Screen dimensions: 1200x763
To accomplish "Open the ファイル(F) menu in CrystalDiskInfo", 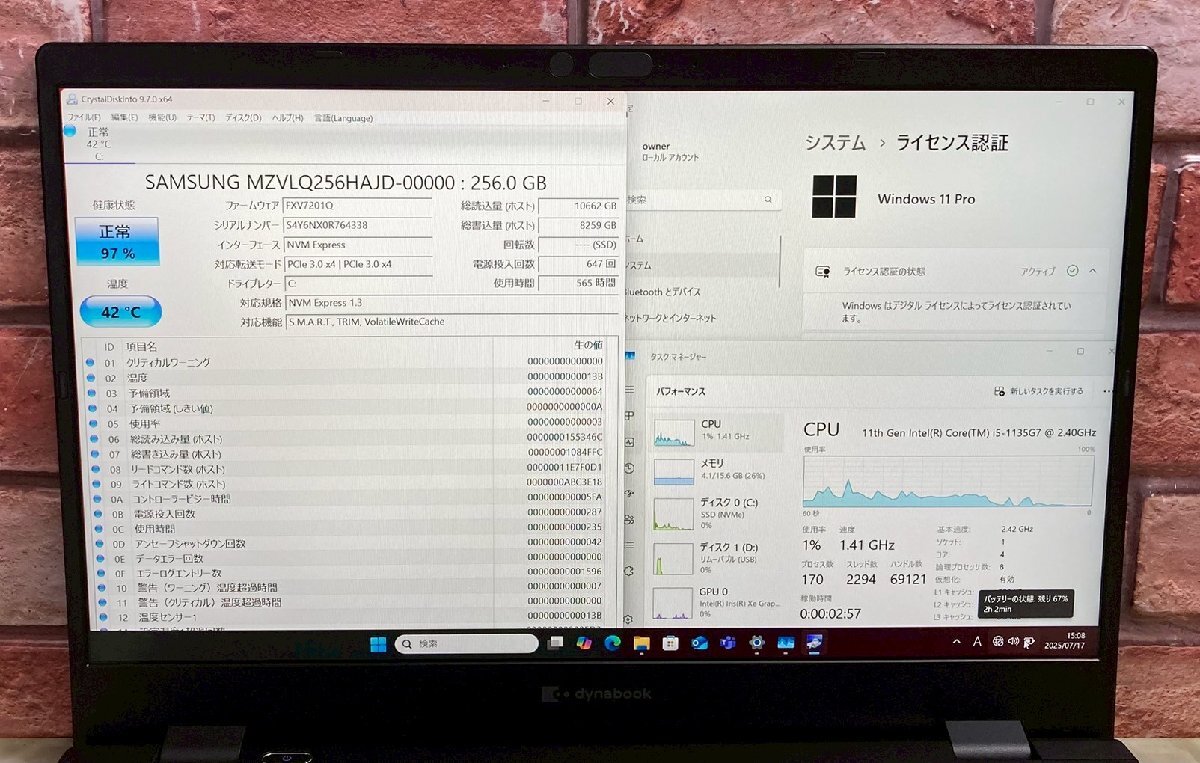I will [83, 118].
